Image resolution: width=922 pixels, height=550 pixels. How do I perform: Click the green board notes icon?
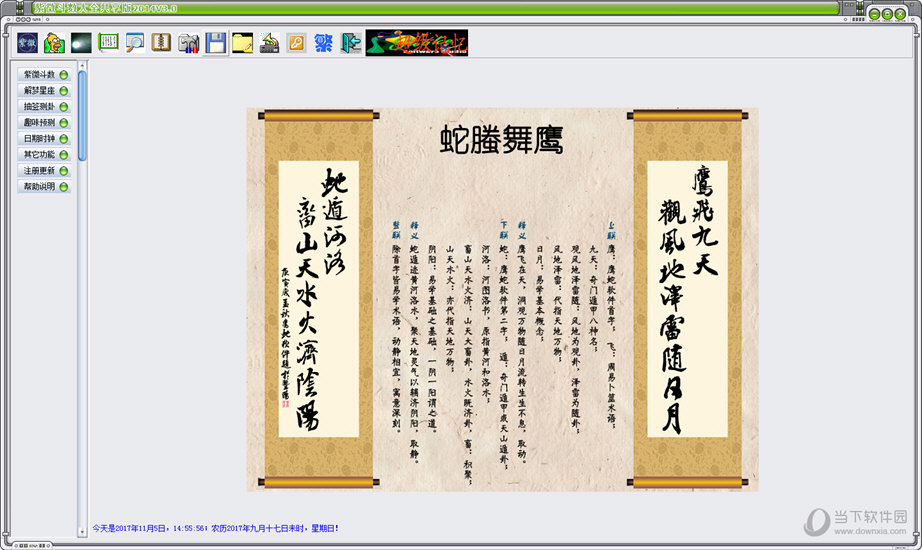point(108,43)
